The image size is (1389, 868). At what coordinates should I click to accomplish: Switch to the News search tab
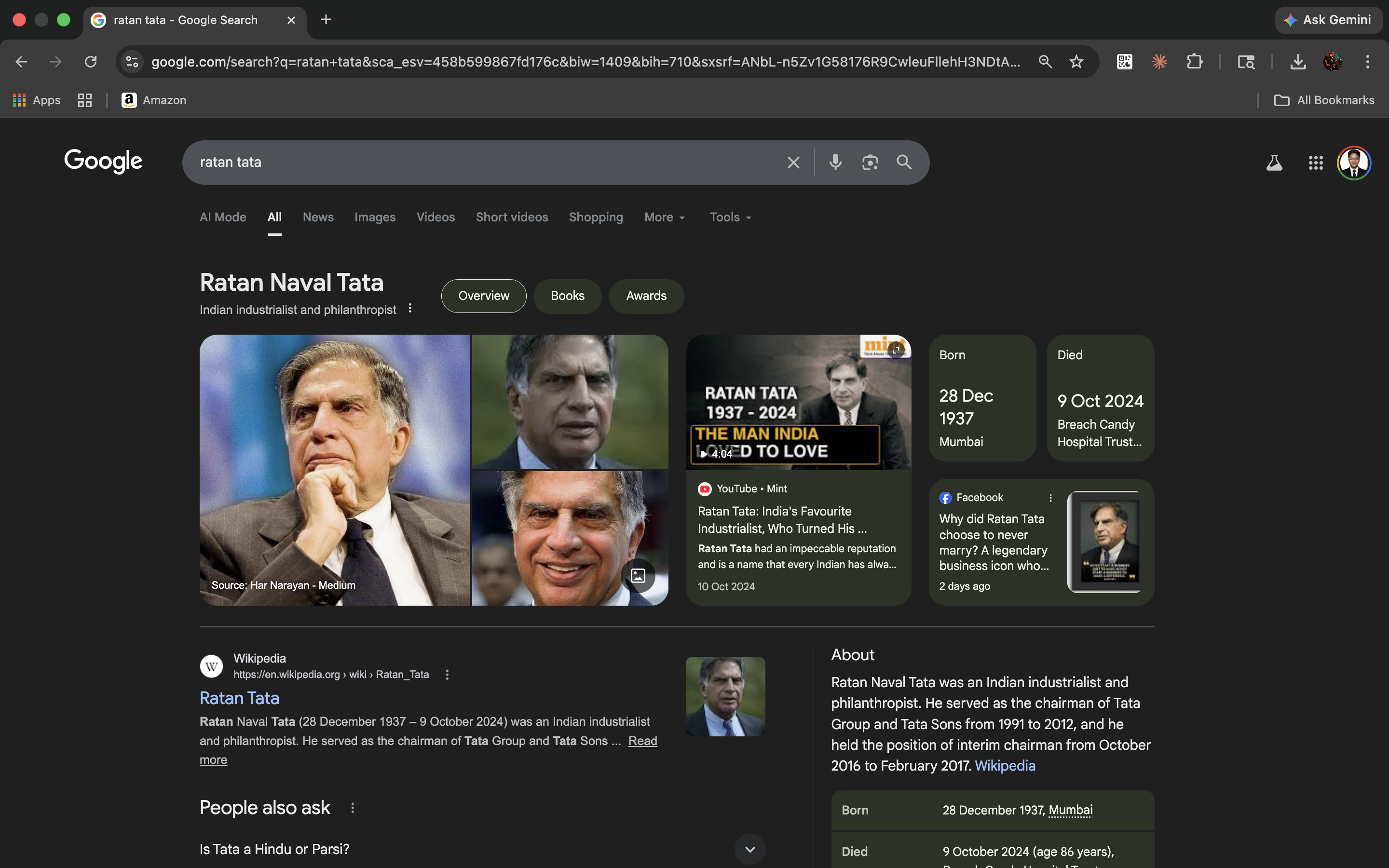[x=318, y=217]
